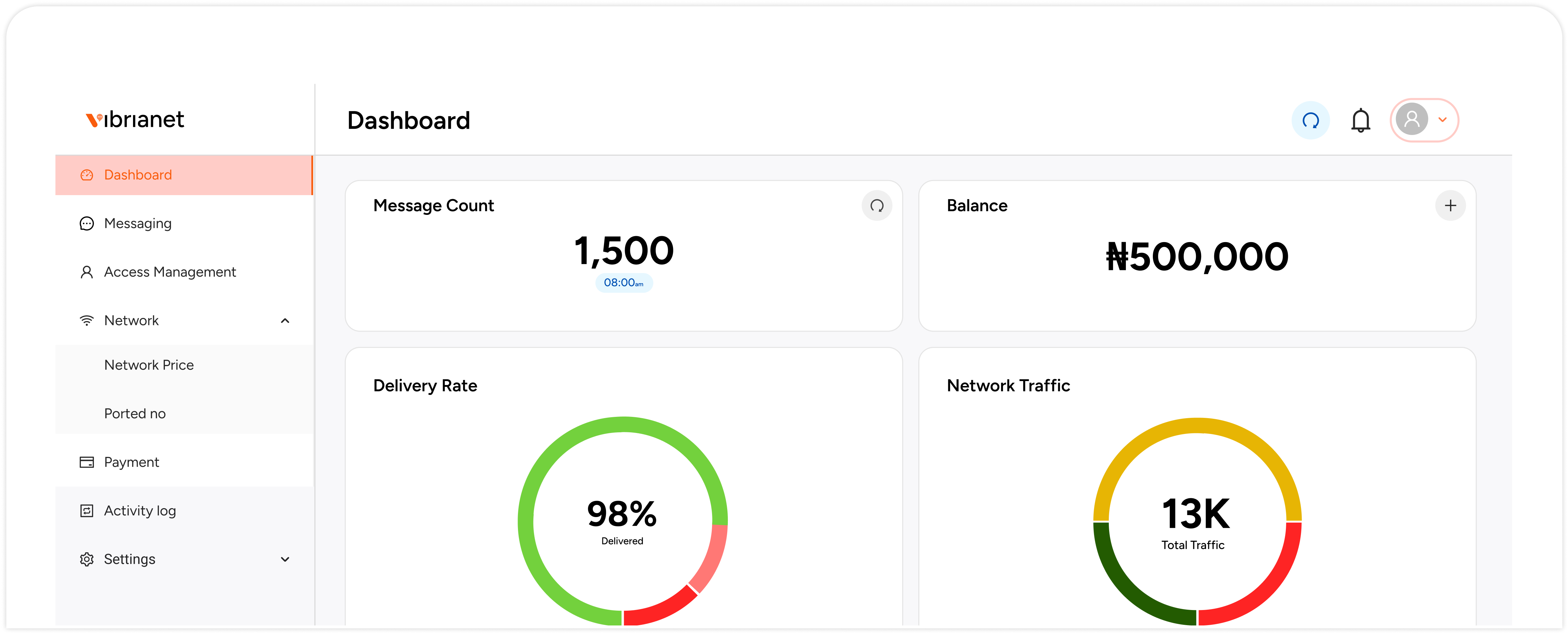Select the Network Price menu item
Viewport: 1568px width, 634px height.
click(x=150, y=365)
